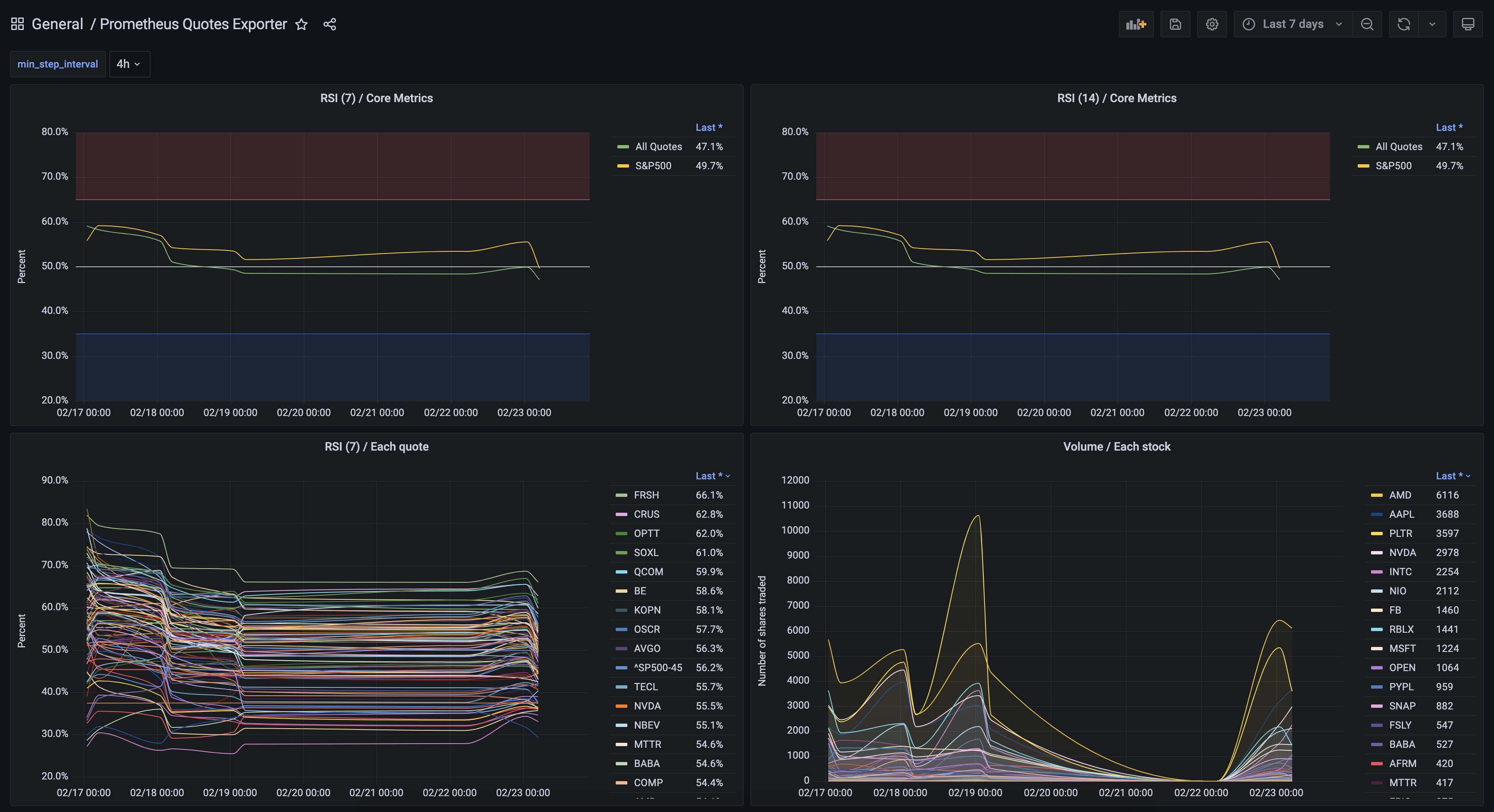This screenshot has height=812, width=1494.
Task: Open the Last 7 days time picker
Action: (1293, 24)
